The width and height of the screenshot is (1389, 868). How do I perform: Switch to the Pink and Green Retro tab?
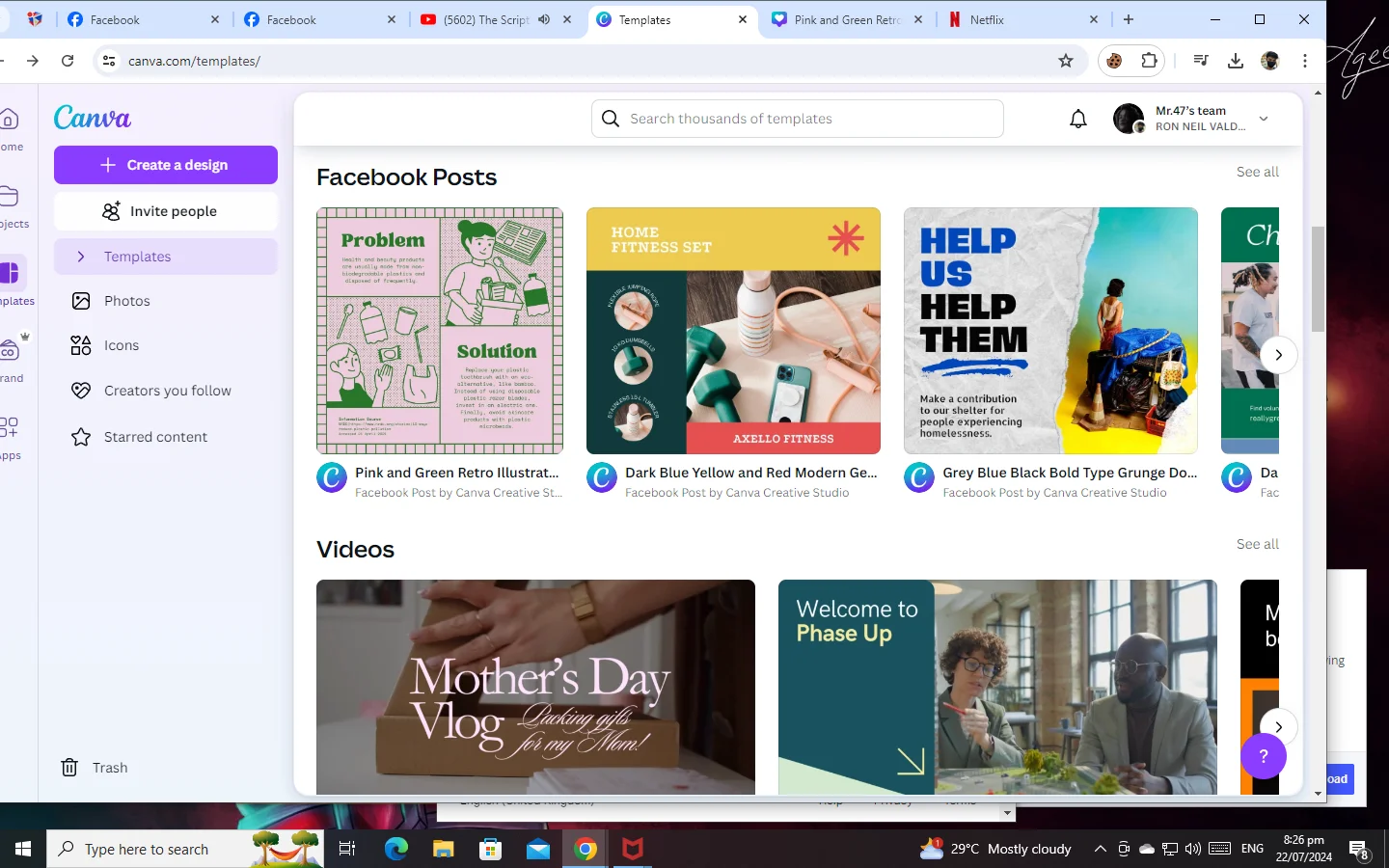click(x=848, y=19)
